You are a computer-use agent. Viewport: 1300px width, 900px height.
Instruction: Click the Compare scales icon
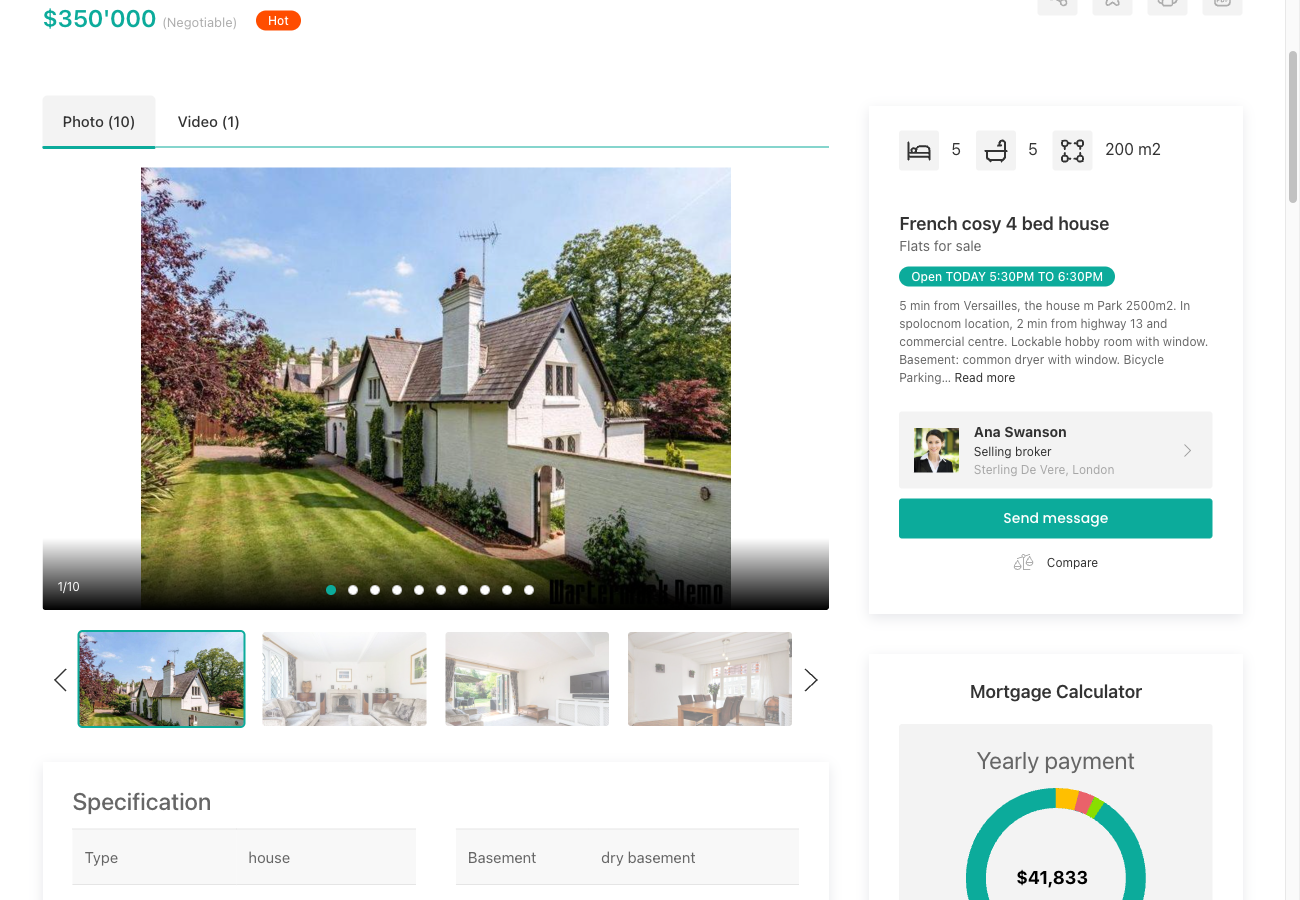(1022, 562)
